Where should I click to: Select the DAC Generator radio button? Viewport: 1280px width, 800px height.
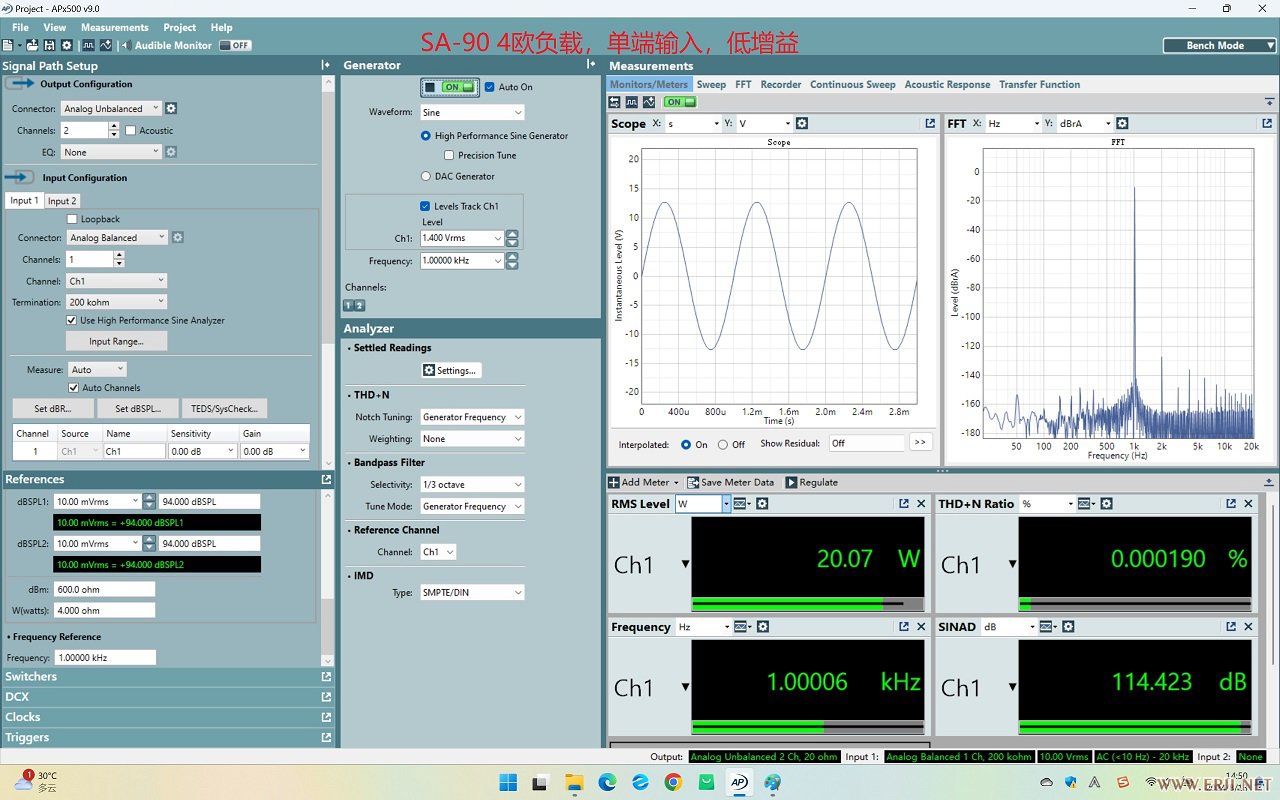[426, 176]
